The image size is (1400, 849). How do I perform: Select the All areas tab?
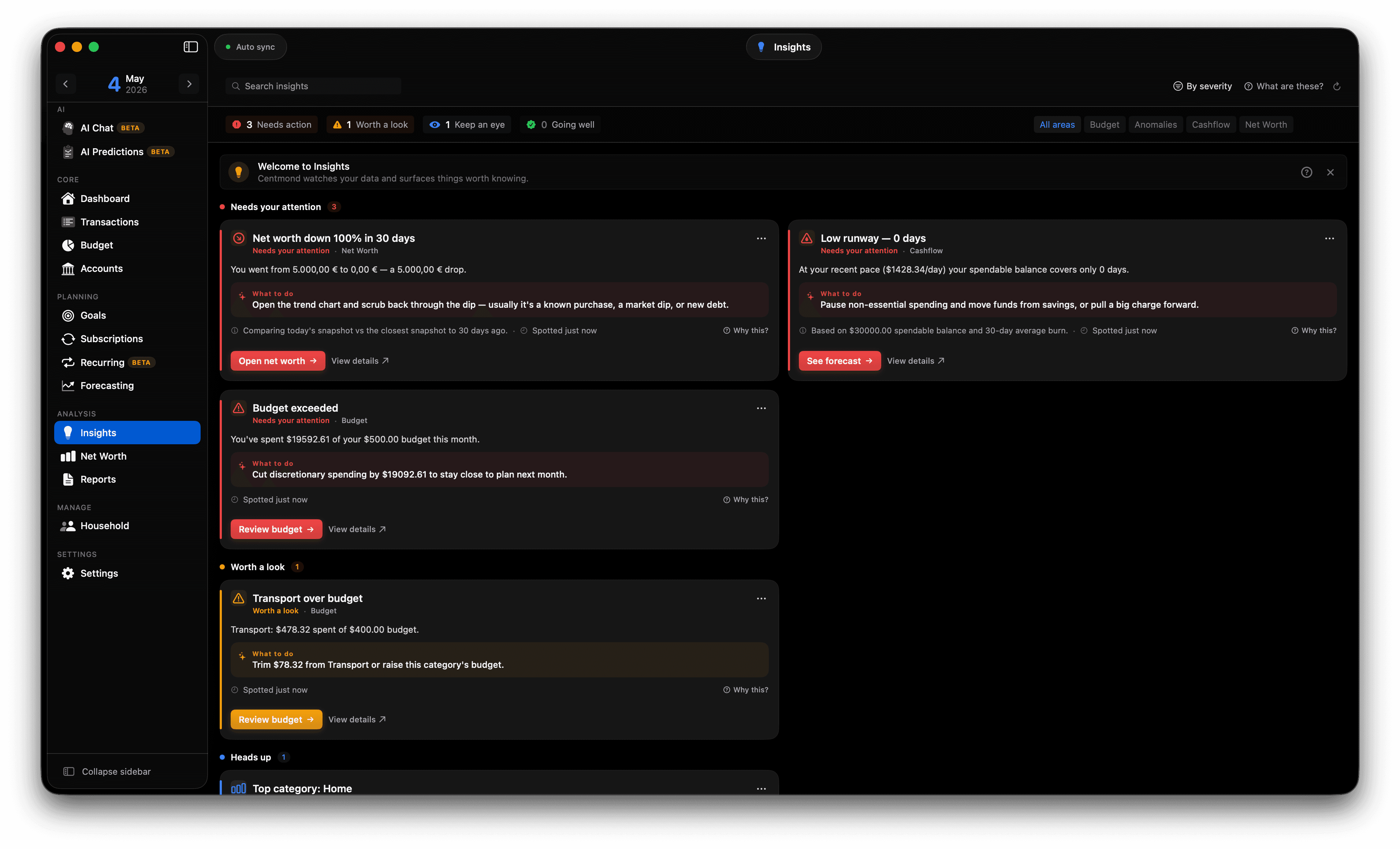coord(1057,124)
